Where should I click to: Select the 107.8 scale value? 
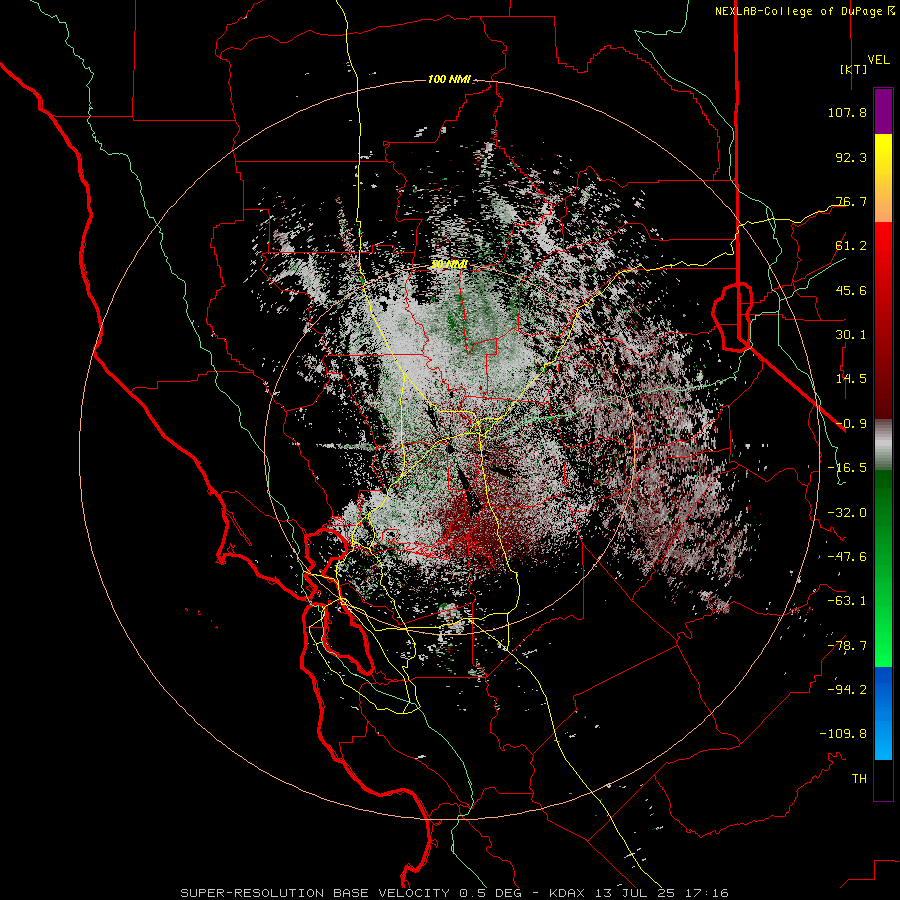(847, 112)
